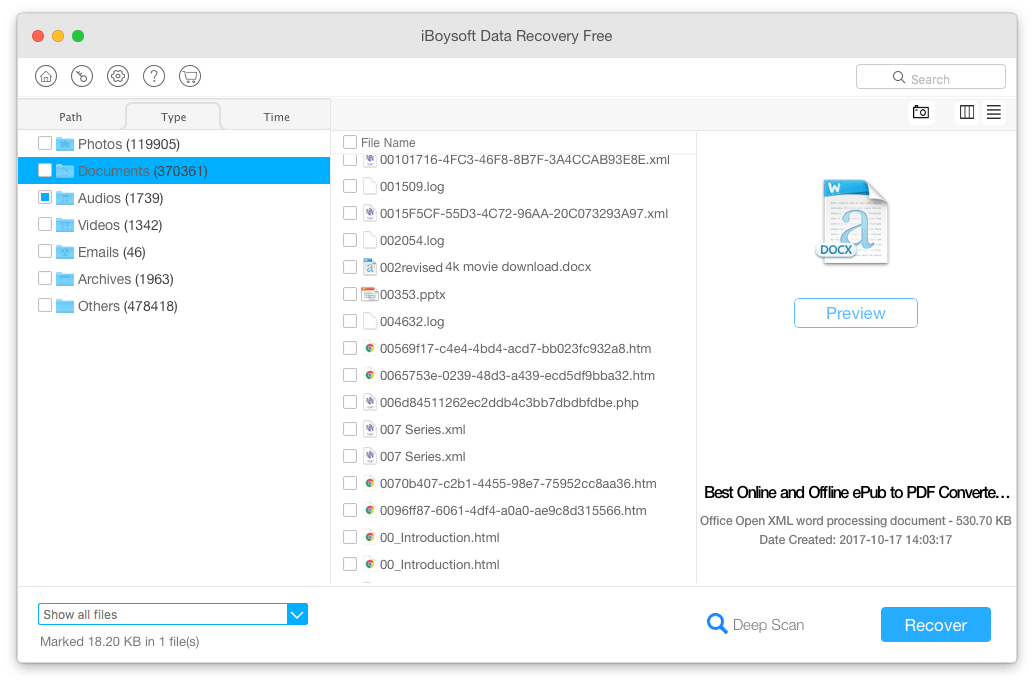The height and width of the screenshot is (684, 1034).
Task: Click the shopping cart purchase icon
Action: click(190, 76)
